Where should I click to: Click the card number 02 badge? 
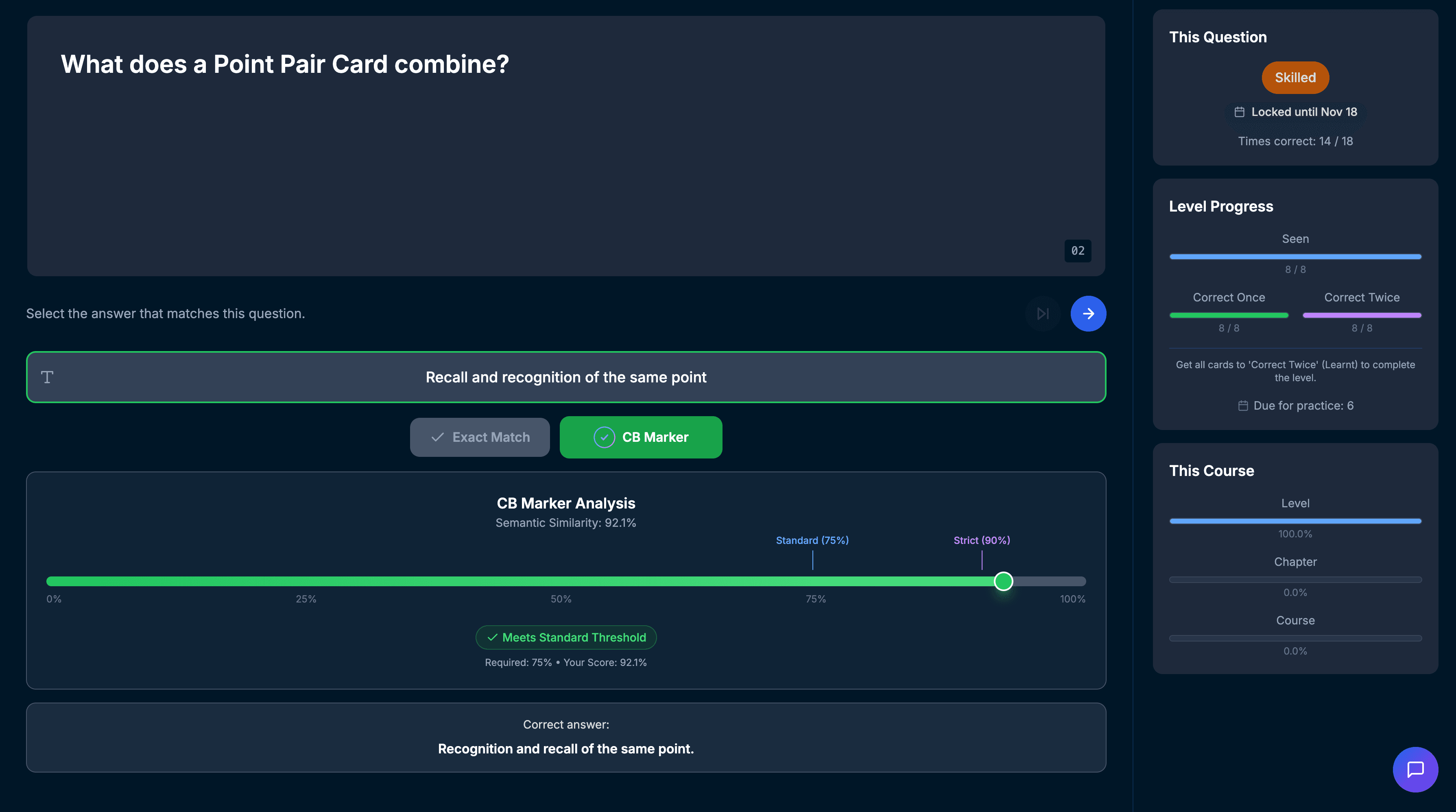1077,251
